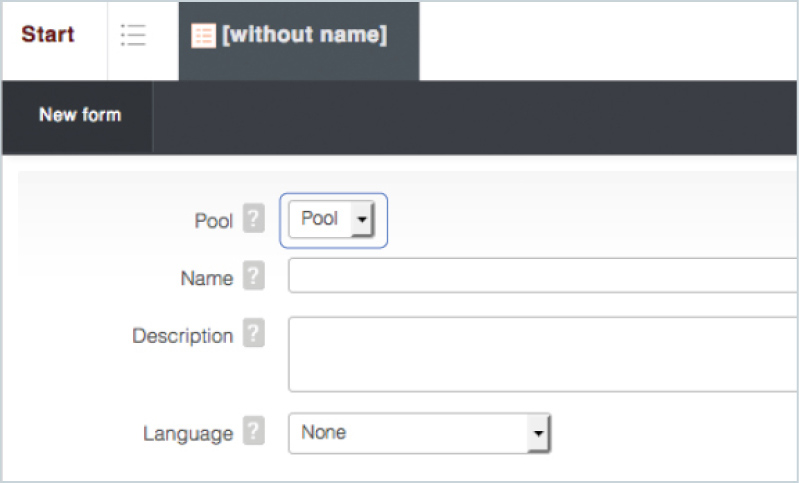This screenshot has width=799, height=483.
Task: Open the list view icon tab
Action: click(x=133, y=35)
